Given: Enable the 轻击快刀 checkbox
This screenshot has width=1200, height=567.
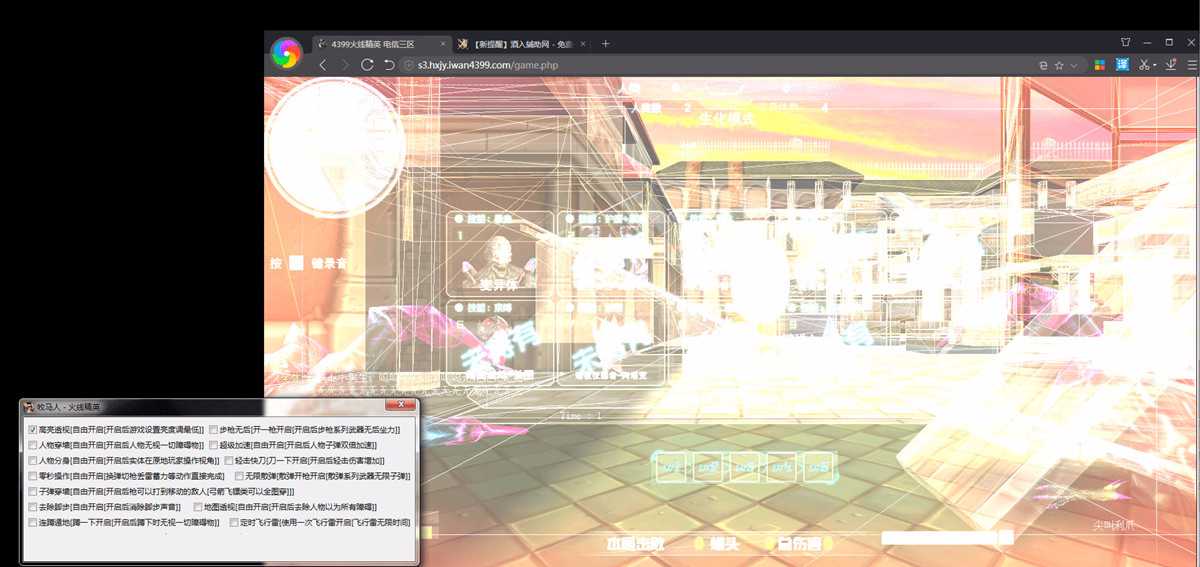Looking at the screenshot, I should (229, 460).
